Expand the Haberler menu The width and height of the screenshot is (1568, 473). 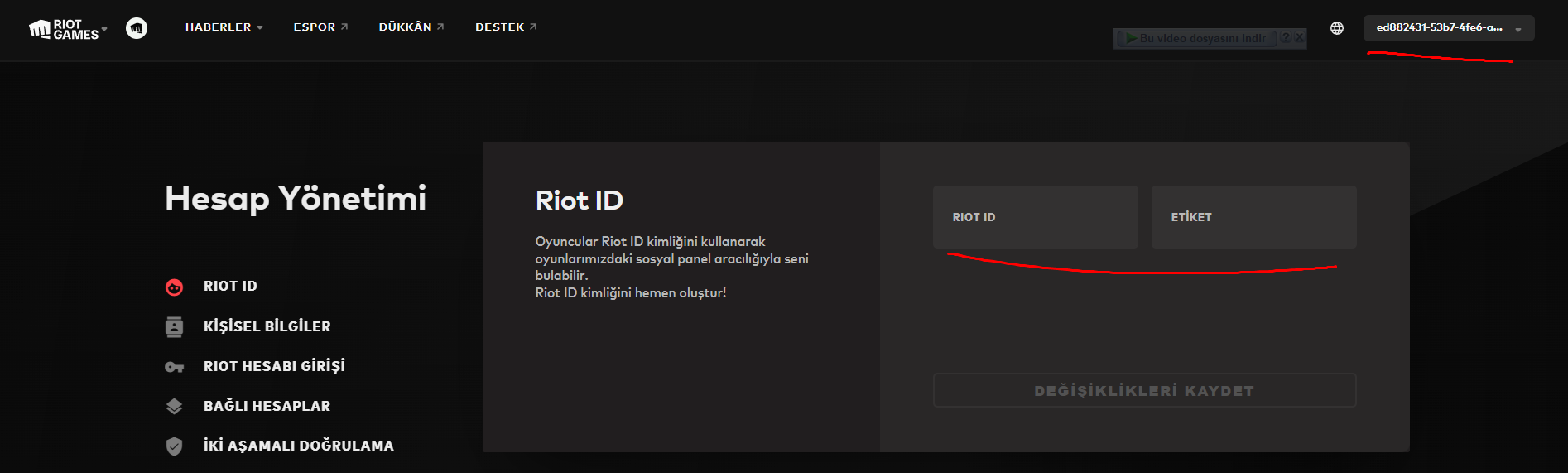click(x=224, y=27)
